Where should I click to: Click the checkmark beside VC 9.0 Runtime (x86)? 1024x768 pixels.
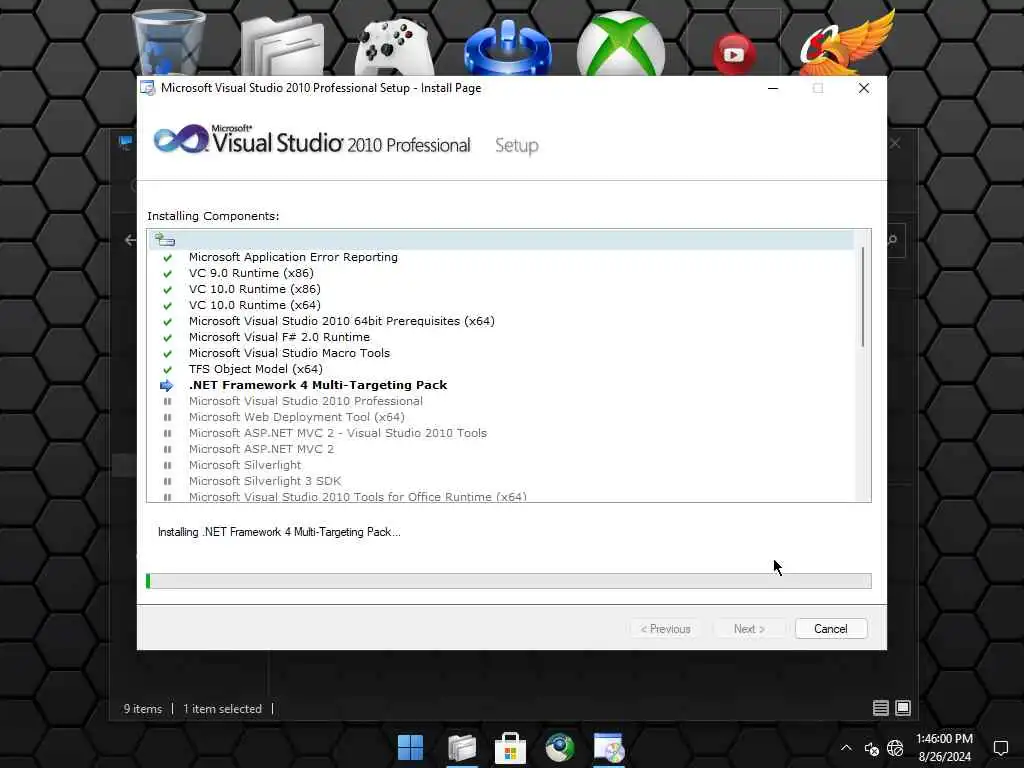pos(167,274)
